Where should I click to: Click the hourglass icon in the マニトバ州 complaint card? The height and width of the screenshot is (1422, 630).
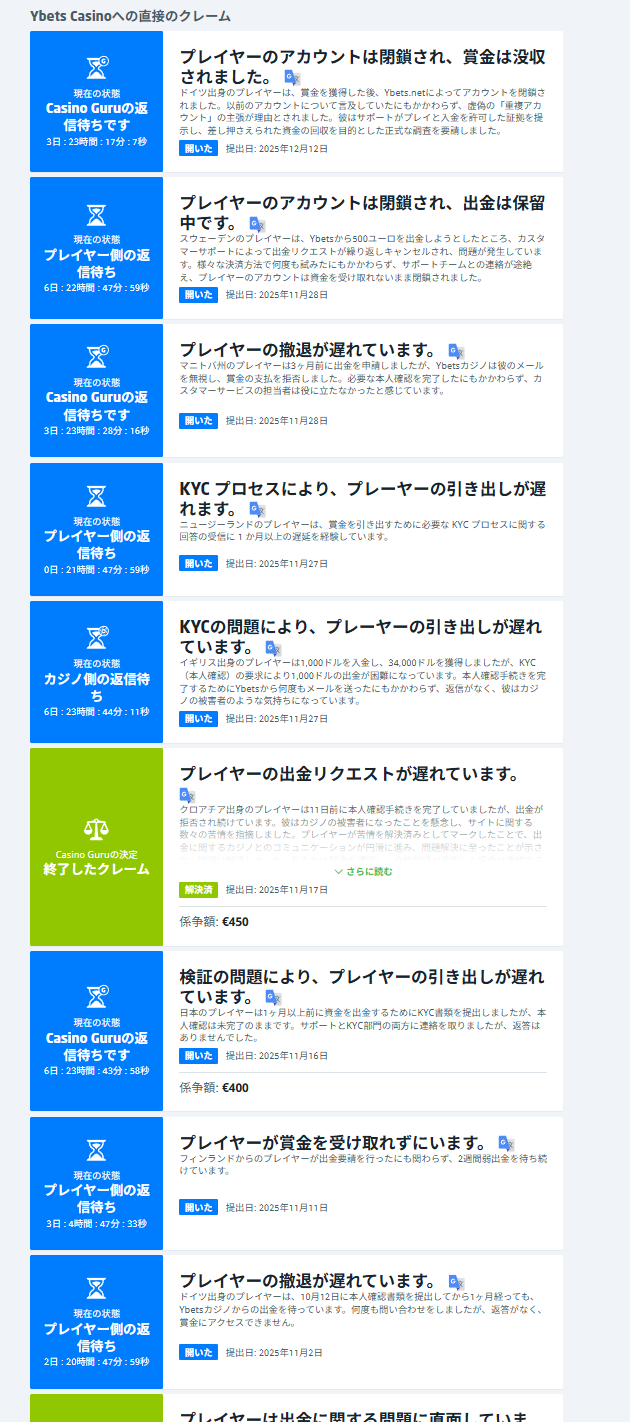click(97, 357)
